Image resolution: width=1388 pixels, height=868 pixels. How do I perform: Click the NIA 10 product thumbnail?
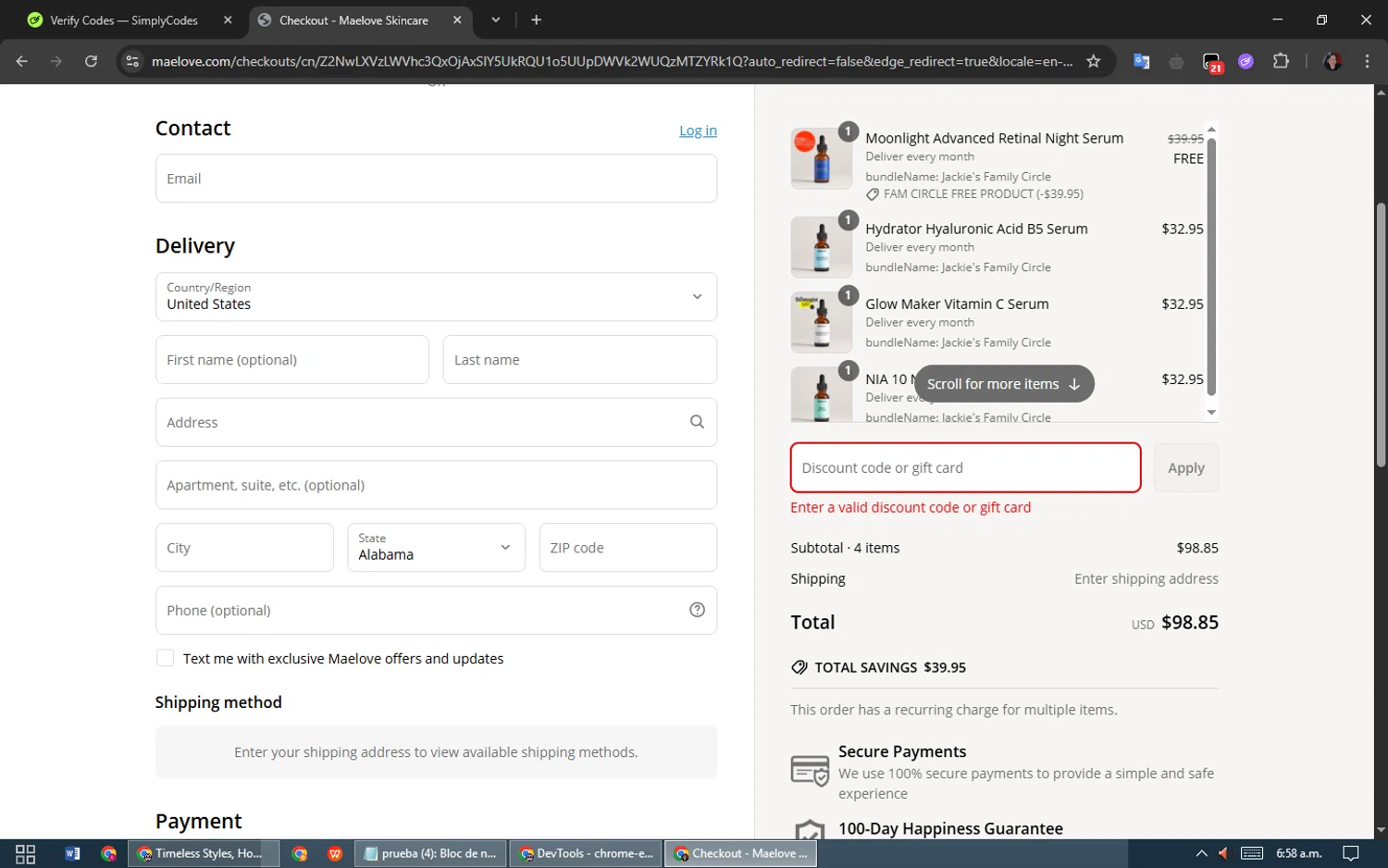click(821, 395)
